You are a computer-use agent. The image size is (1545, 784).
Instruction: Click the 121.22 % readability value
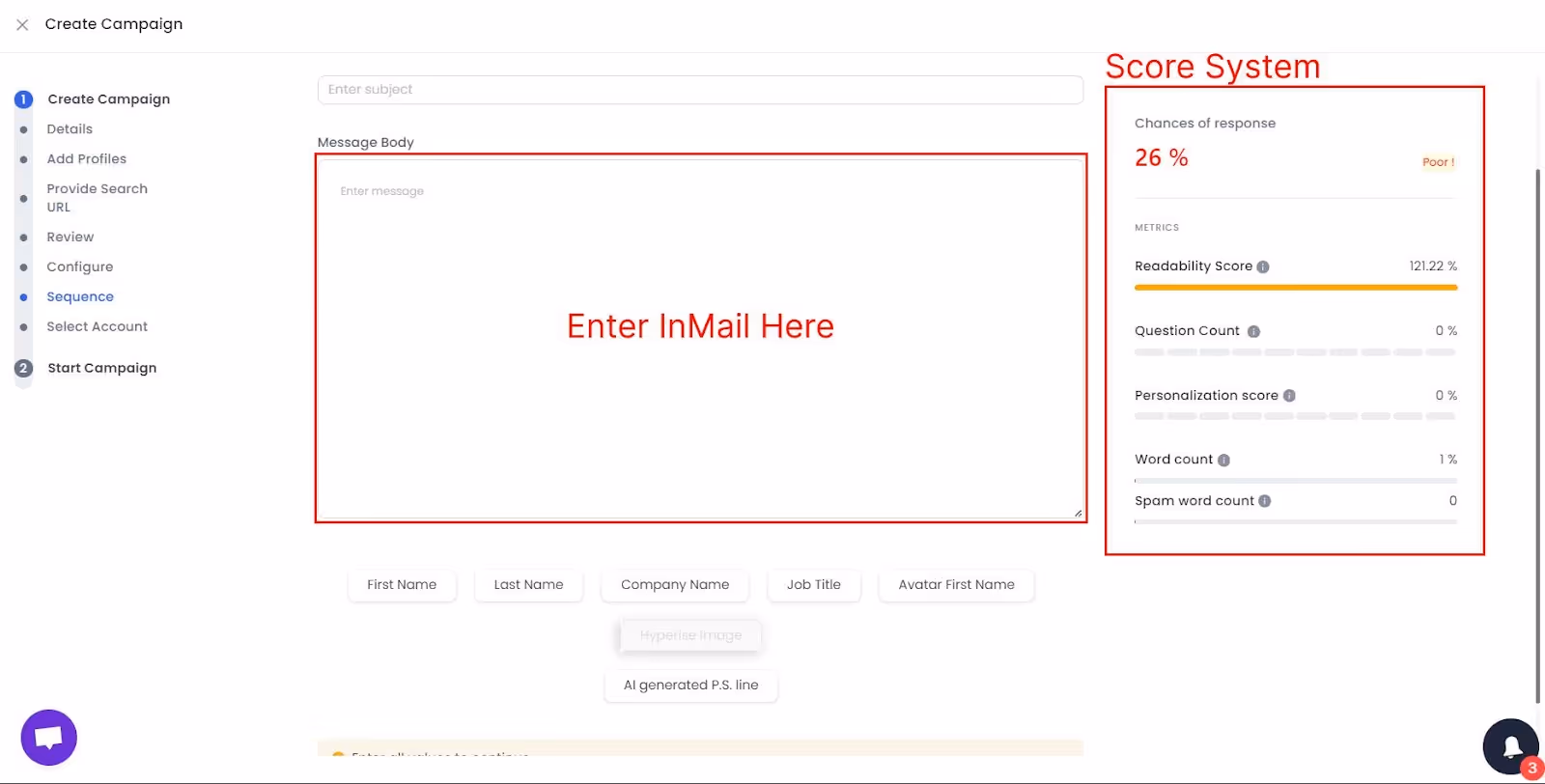[x=1433, y=266]
